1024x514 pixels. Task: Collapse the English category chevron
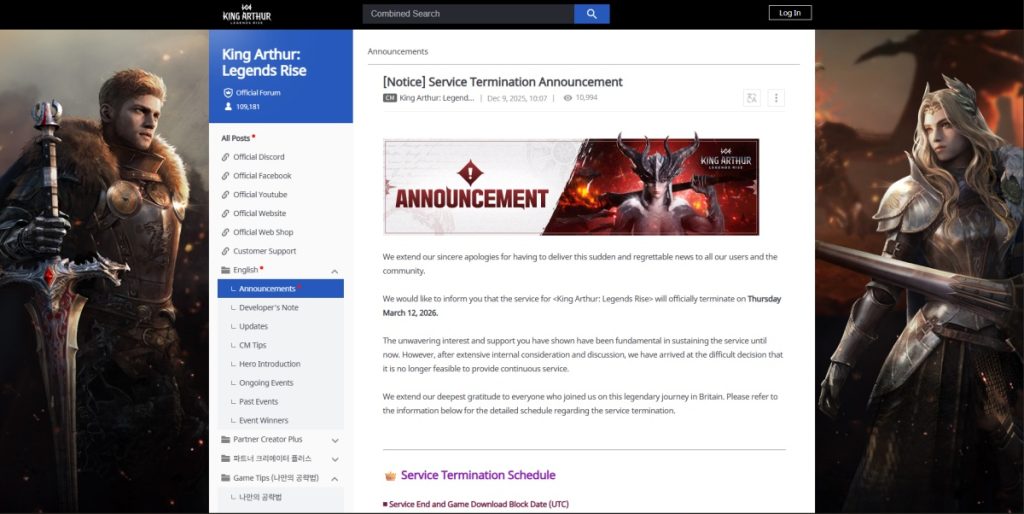click(334, 271)
